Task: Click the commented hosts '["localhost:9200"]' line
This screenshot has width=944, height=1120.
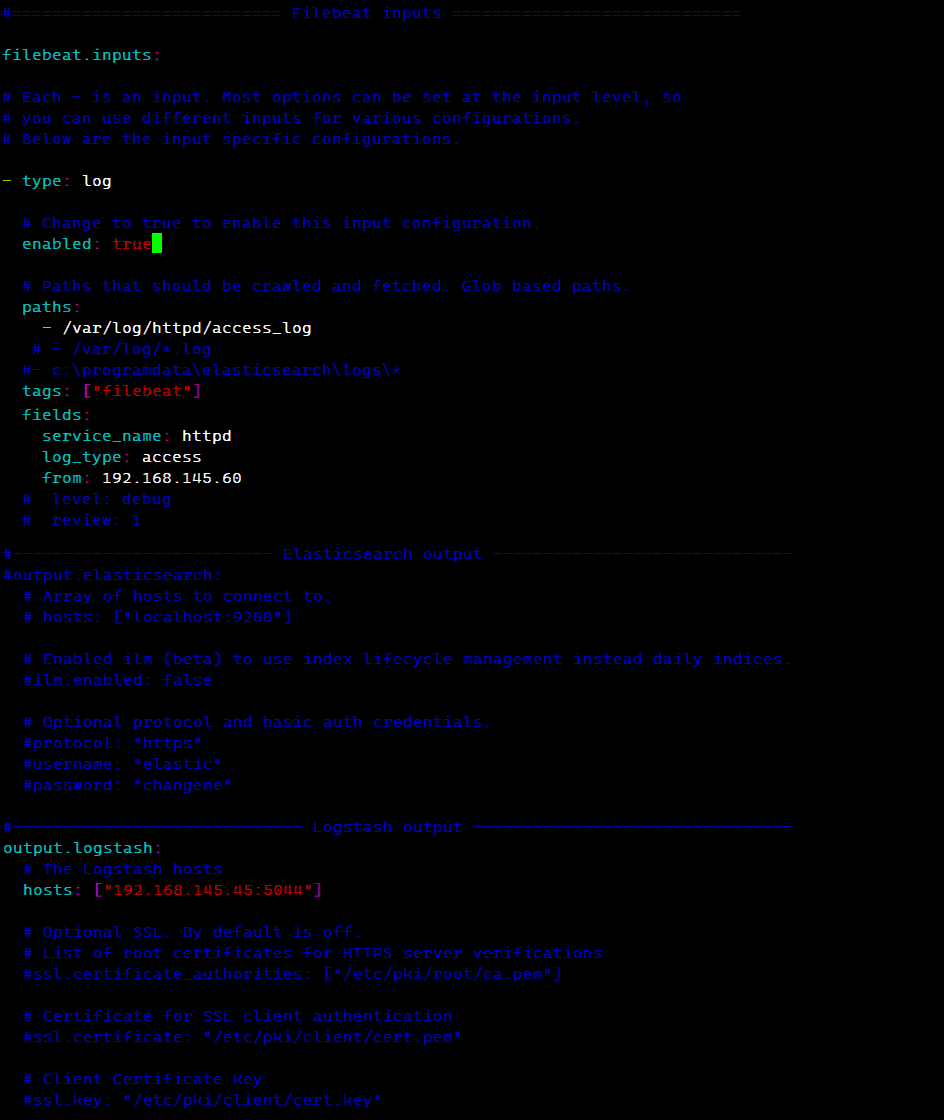Action: click(157, 617)
